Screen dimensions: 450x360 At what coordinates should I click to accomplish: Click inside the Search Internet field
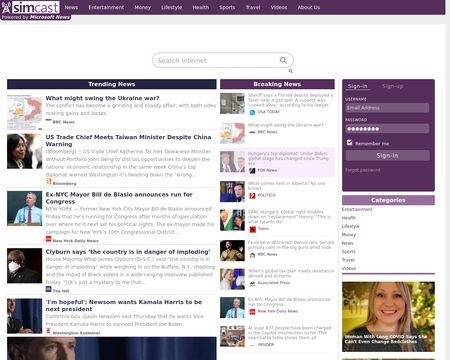(x=217, y=60)
